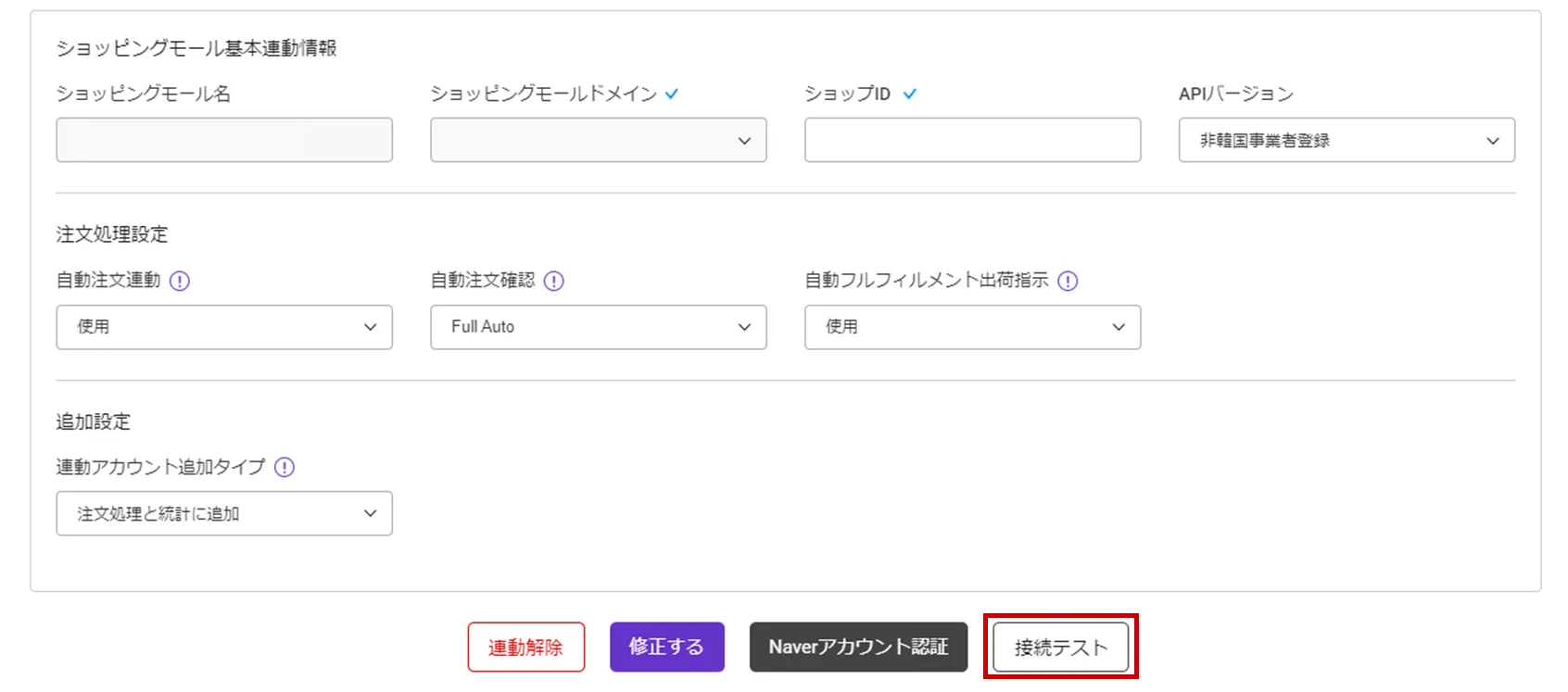
Task: Open 自動注文確認 dropdown set to Full Auto
Action: (598, 327)
